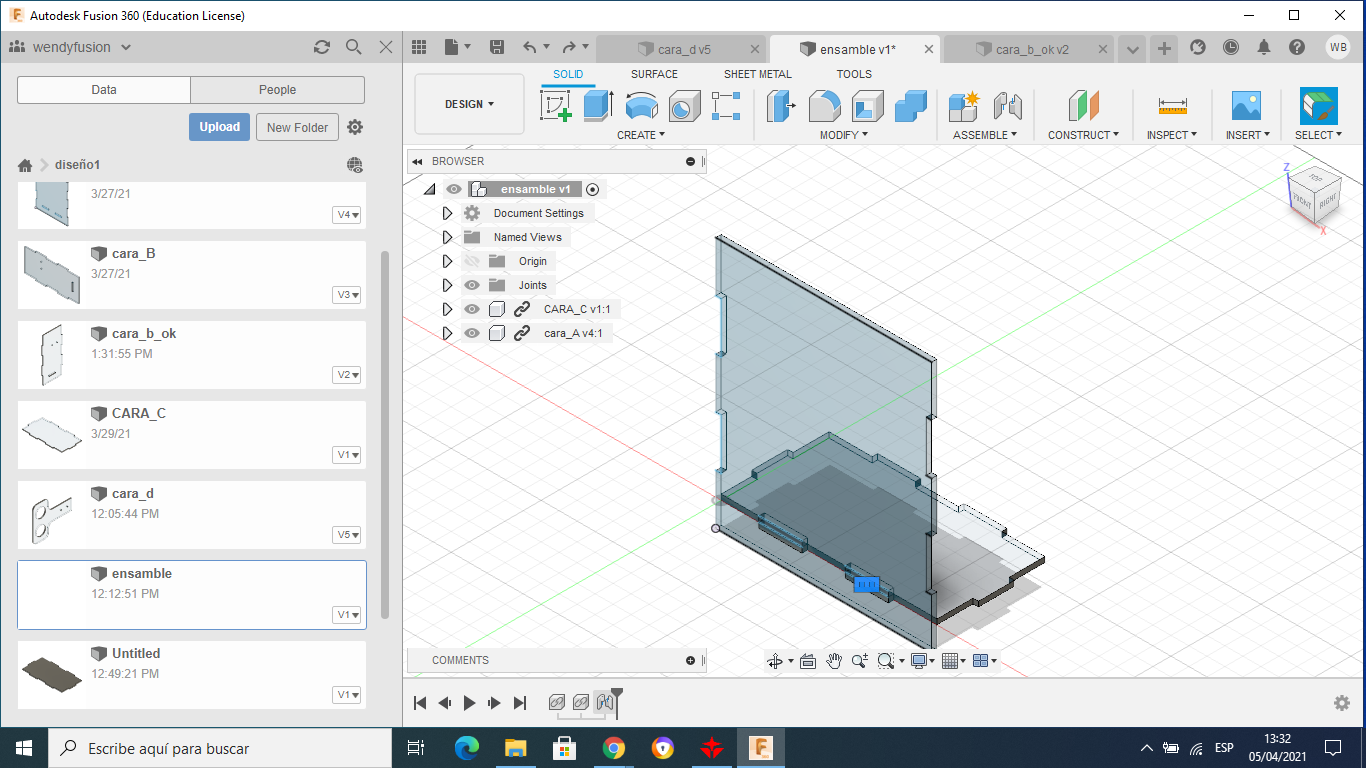Select the Shell tool
The height and width of the screenshot is (768, 1366).
pos(867,106)
